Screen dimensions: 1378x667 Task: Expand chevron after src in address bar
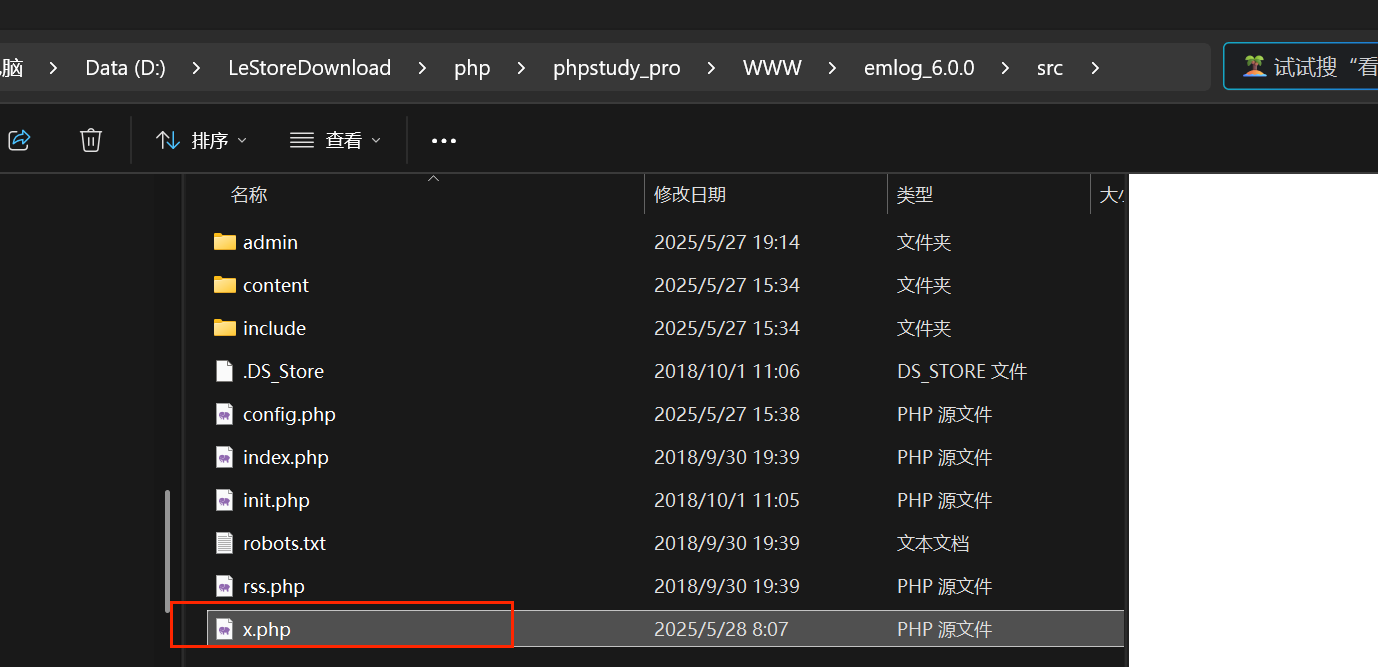point(1095,68)
